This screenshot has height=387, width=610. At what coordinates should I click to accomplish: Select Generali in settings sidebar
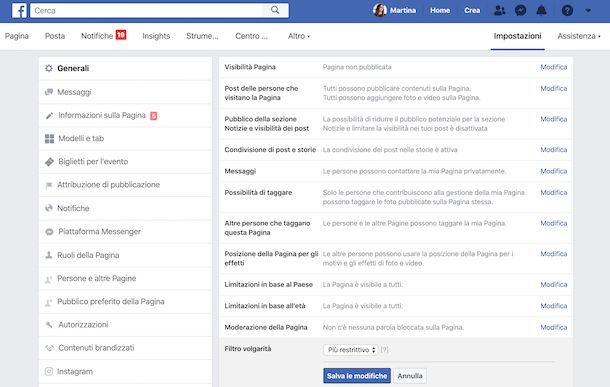point(125,68)
